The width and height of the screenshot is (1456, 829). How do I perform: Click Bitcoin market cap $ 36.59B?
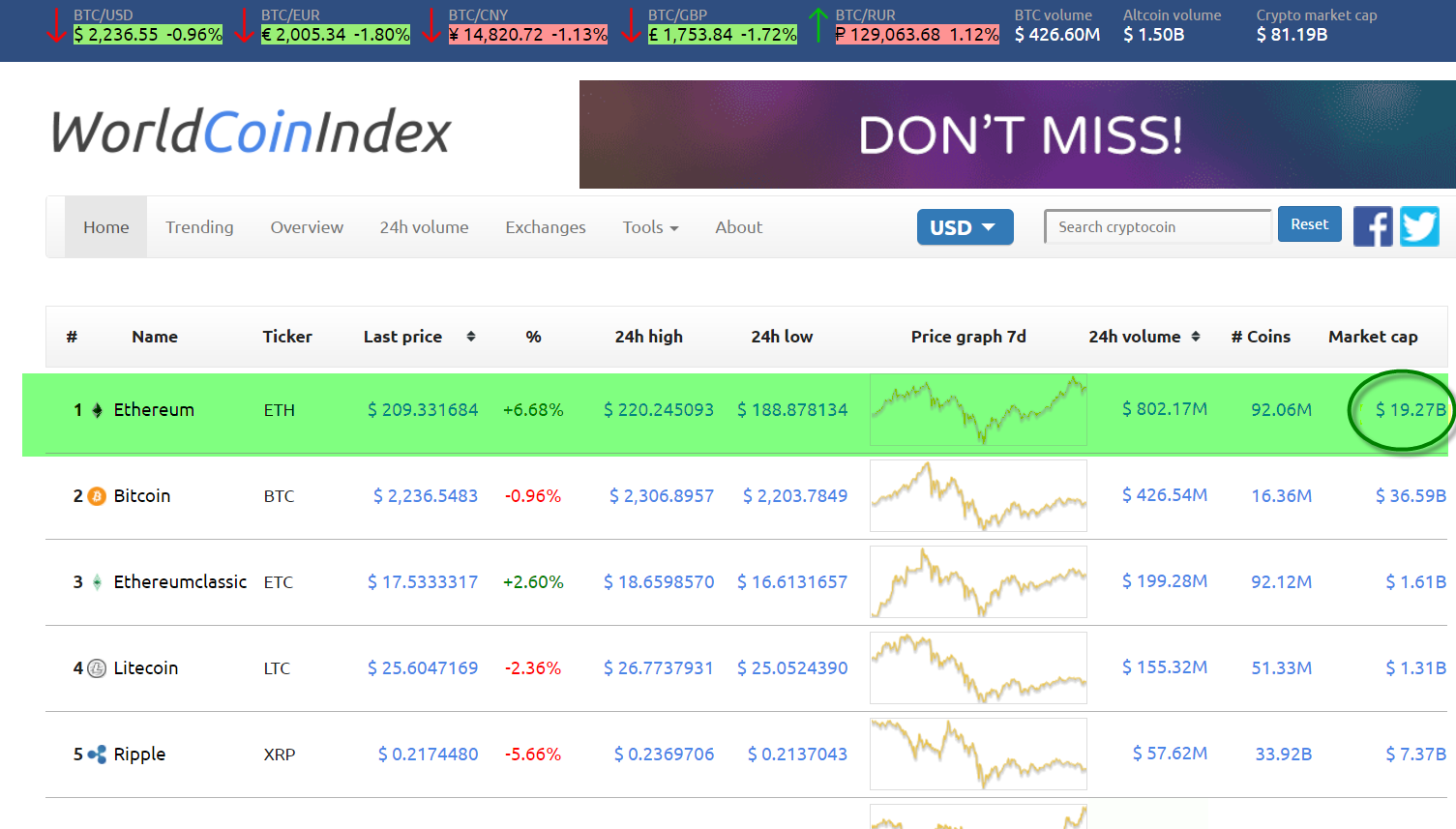(1411, 496)
